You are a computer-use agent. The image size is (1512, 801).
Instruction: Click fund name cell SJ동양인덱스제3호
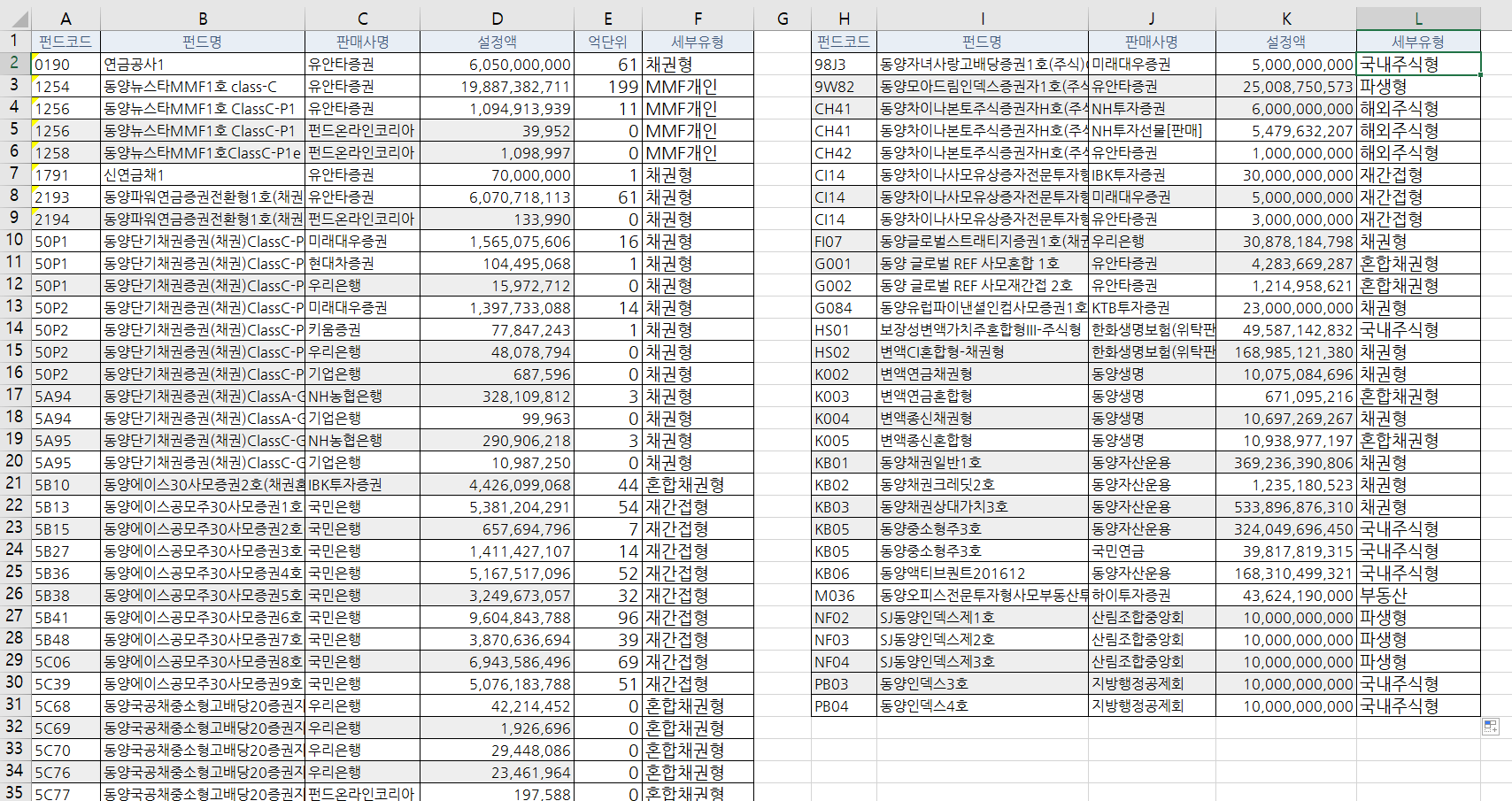point(983,661)
